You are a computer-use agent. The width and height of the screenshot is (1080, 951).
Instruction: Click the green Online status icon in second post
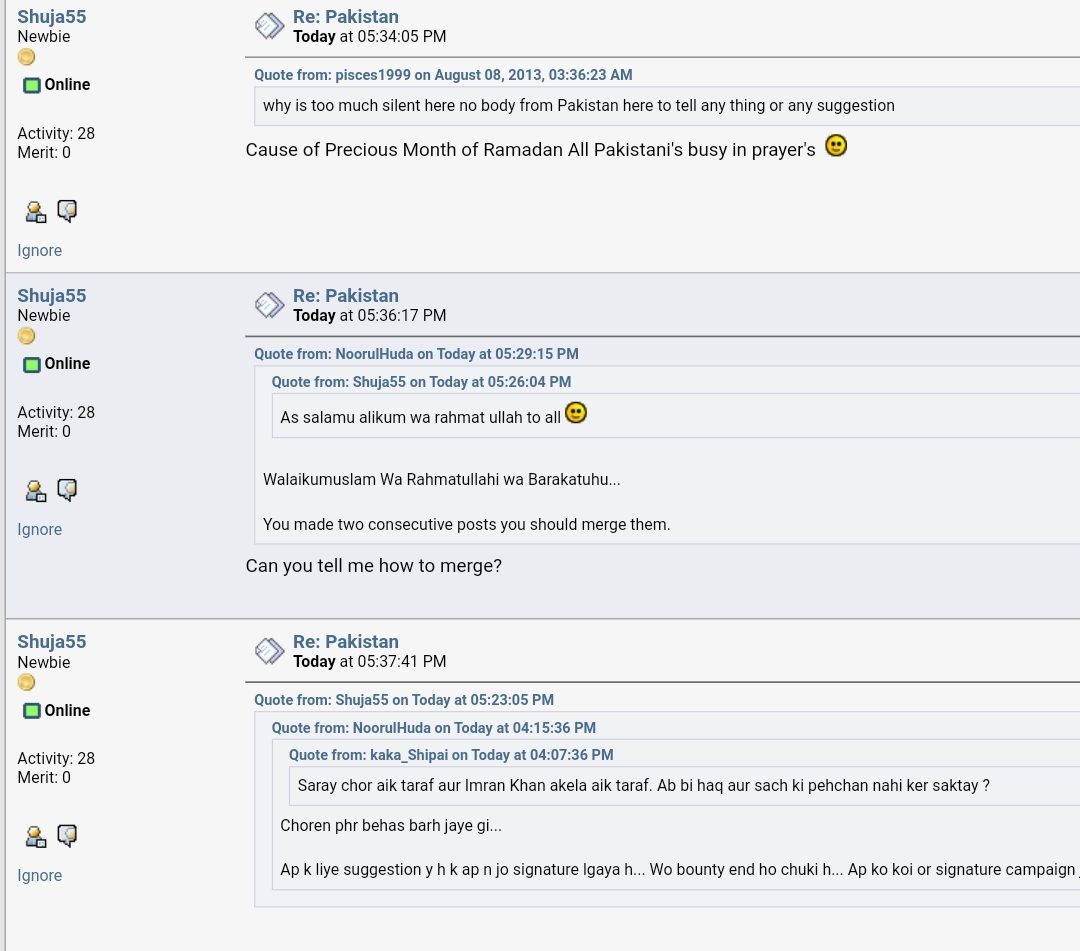[32, 364]
